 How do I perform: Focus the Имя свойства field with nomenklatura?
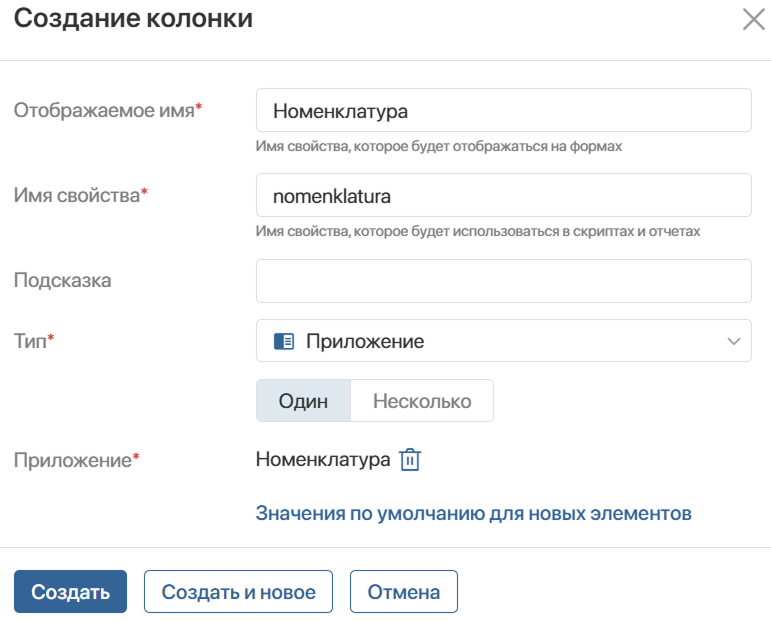[x=504, y=195]
